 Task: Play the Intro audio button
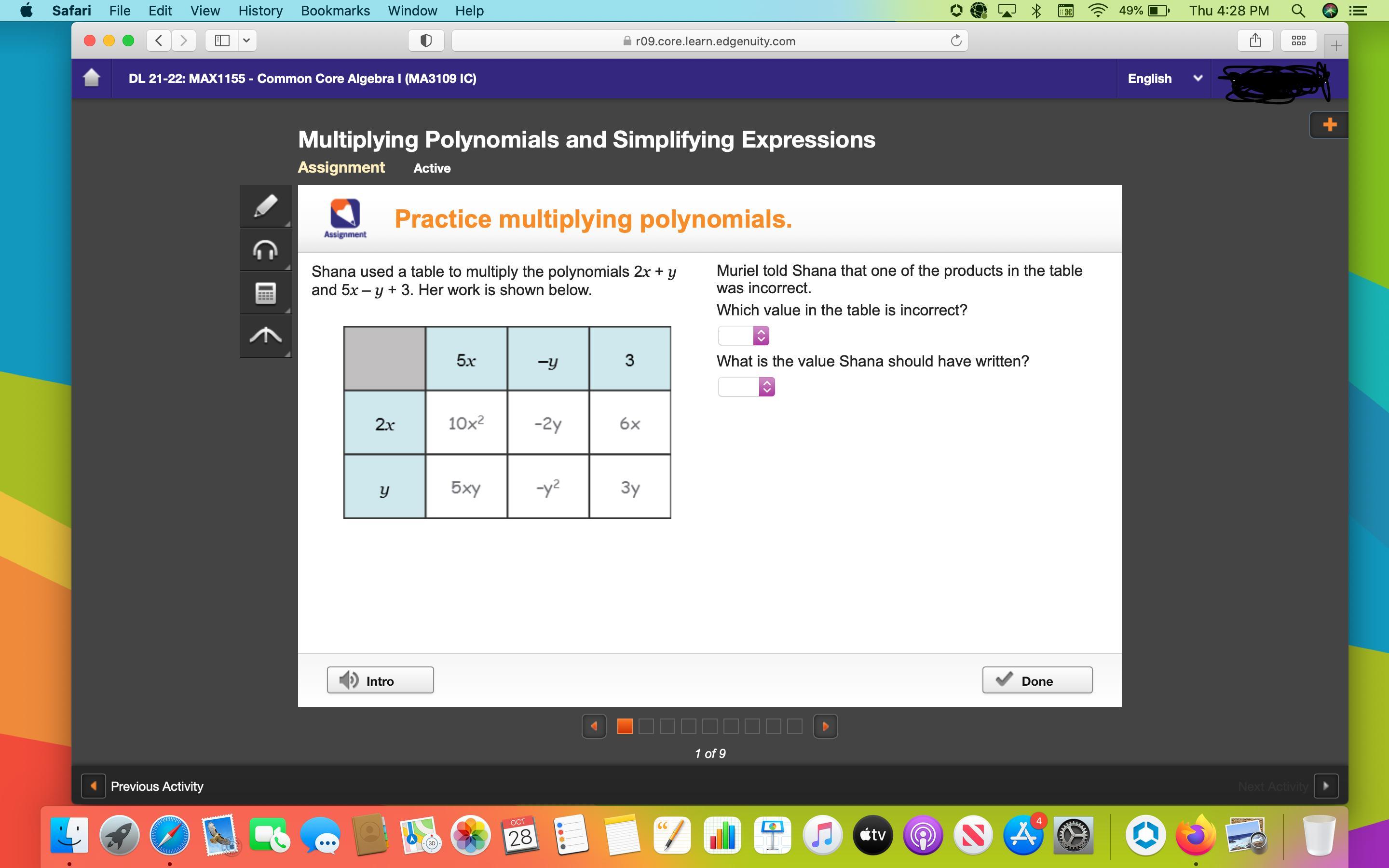(380, 680)
